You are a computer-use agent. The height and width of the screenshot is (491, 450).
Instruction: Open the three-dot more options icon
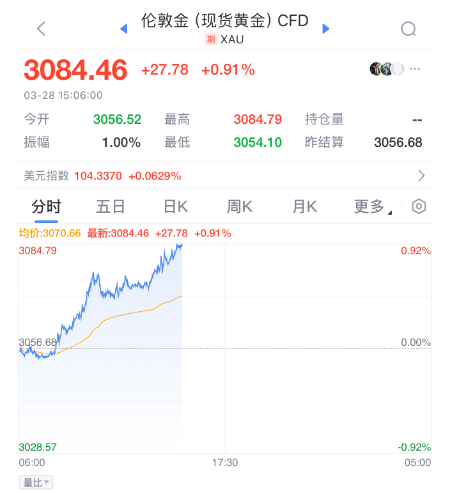point(415,69)
